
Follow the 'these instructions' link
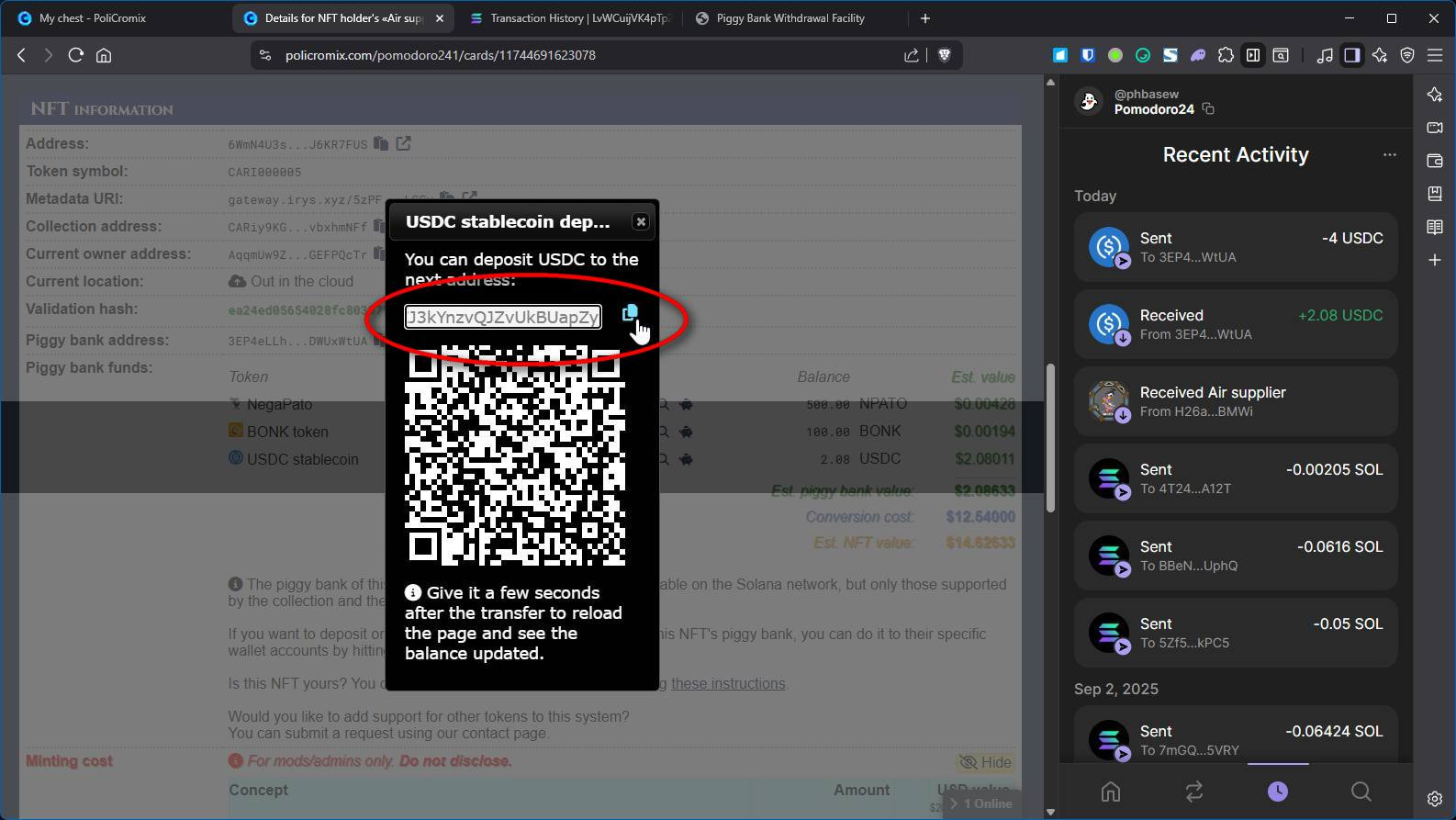coord(728,684)
